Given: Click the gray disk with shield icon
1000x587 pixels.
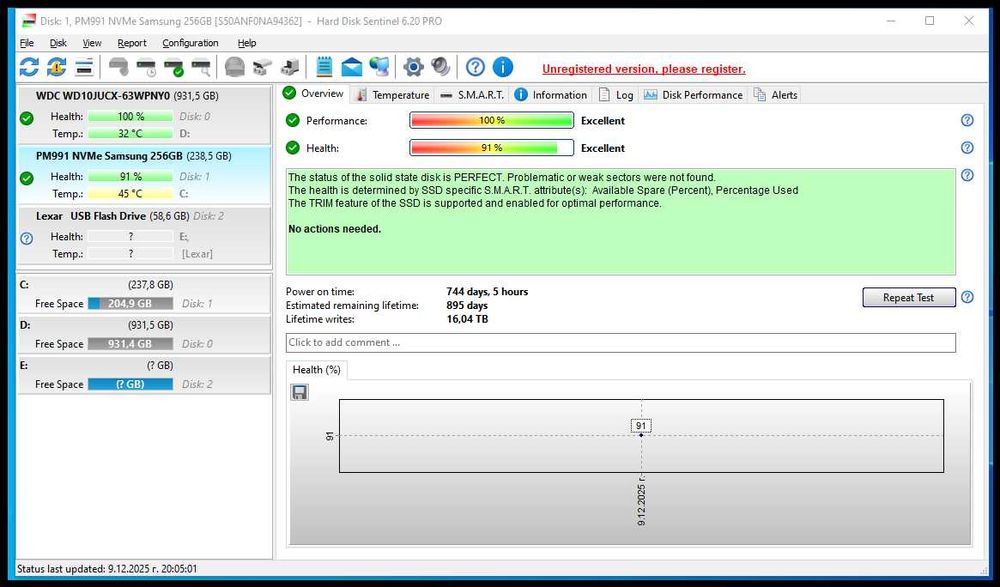Looking at the screenshot, I should (119, 67).
